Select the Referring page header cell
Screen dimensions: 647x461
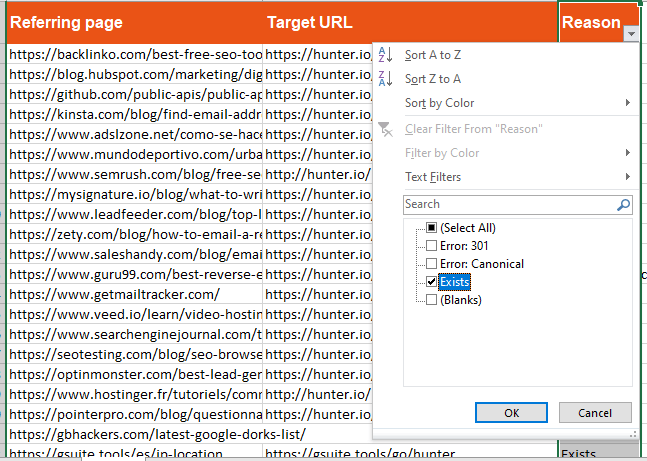click(x=135, y=22)
